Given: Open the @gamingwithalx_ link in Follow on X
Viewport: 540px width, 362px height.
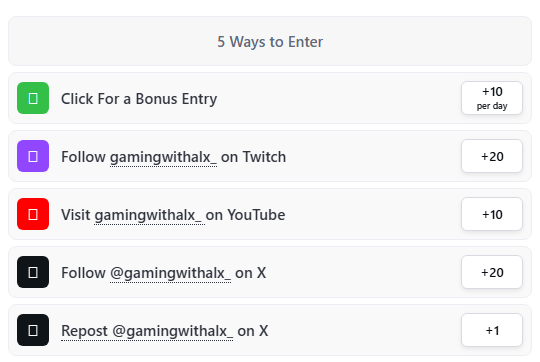Looking at the screenshot, I should coord(170,273).
